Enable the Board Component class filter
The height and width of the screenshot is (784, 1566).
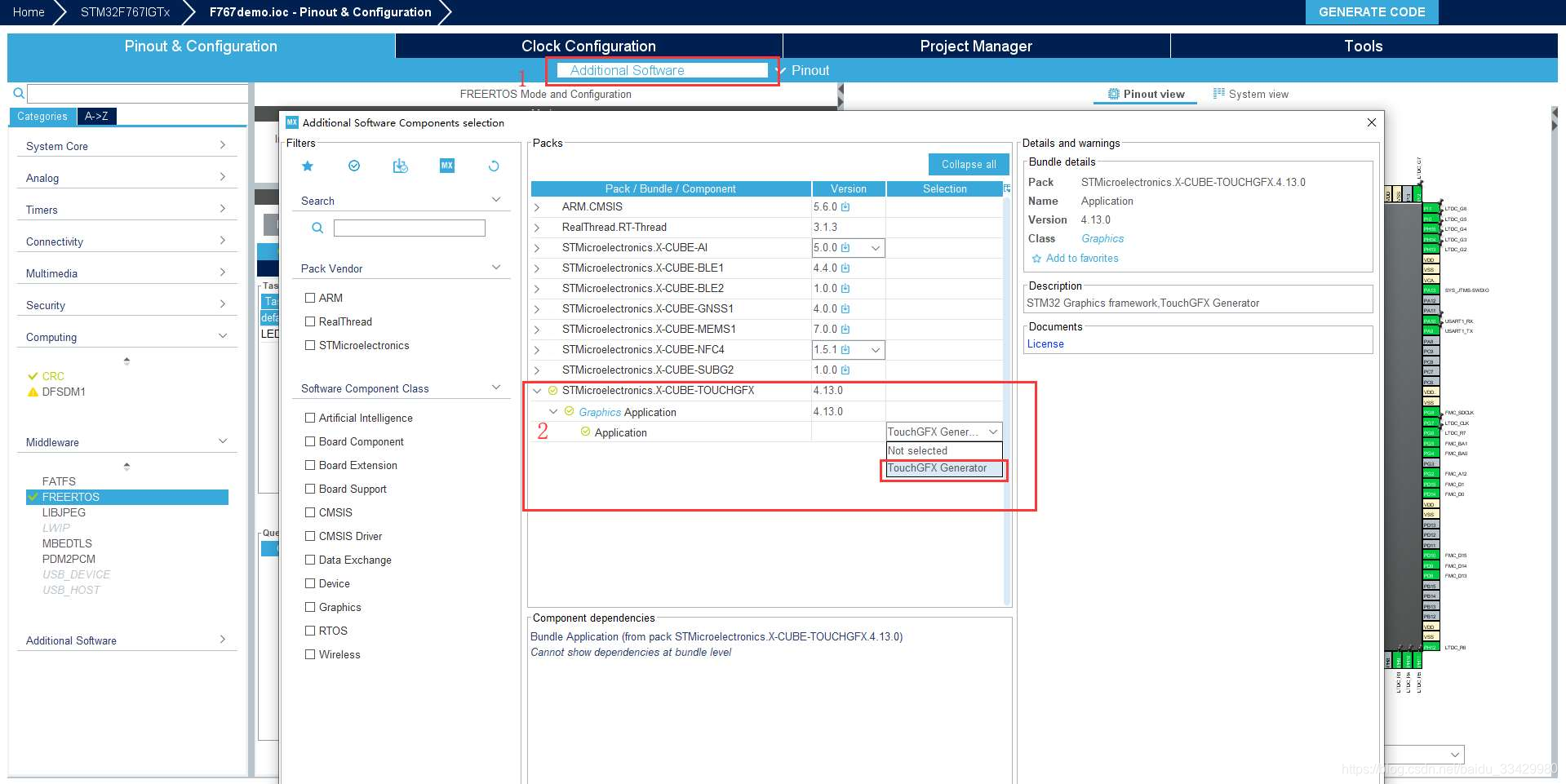click(x=310, y=441)
